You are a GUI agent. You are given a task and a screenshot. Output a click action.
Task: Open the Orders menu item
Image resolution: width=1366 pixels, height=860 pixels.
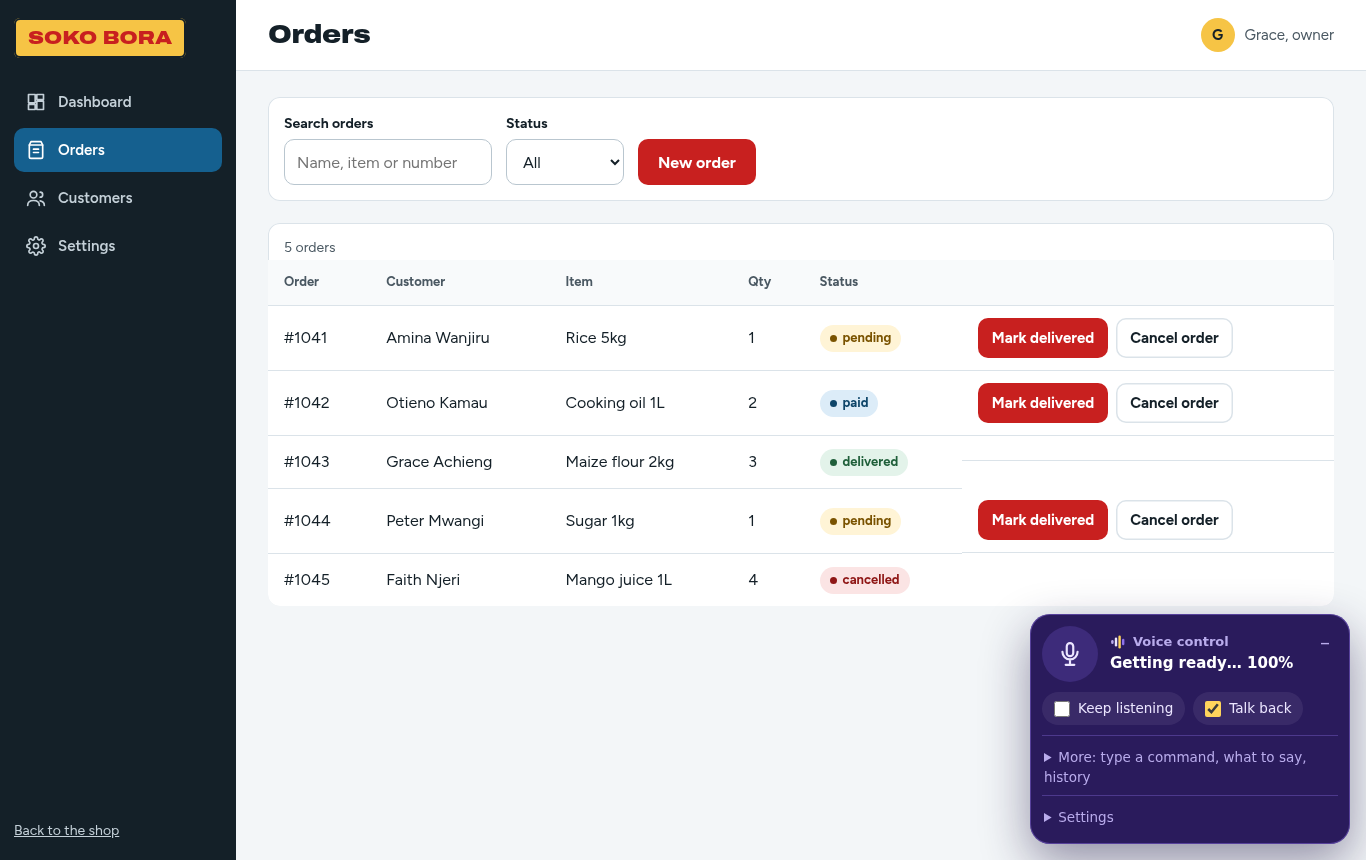[x=118, y=150]
